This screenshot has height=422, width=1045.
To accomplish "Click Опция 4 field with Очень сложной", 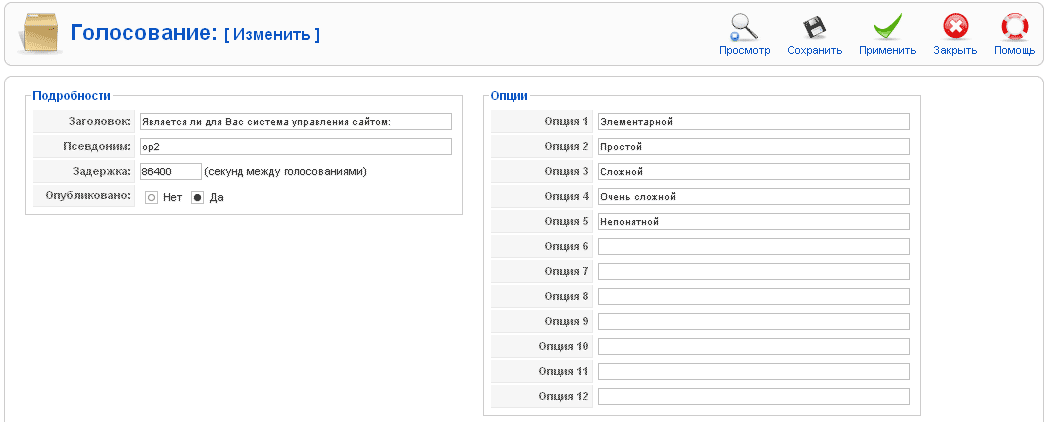I will tap(753, 197).
